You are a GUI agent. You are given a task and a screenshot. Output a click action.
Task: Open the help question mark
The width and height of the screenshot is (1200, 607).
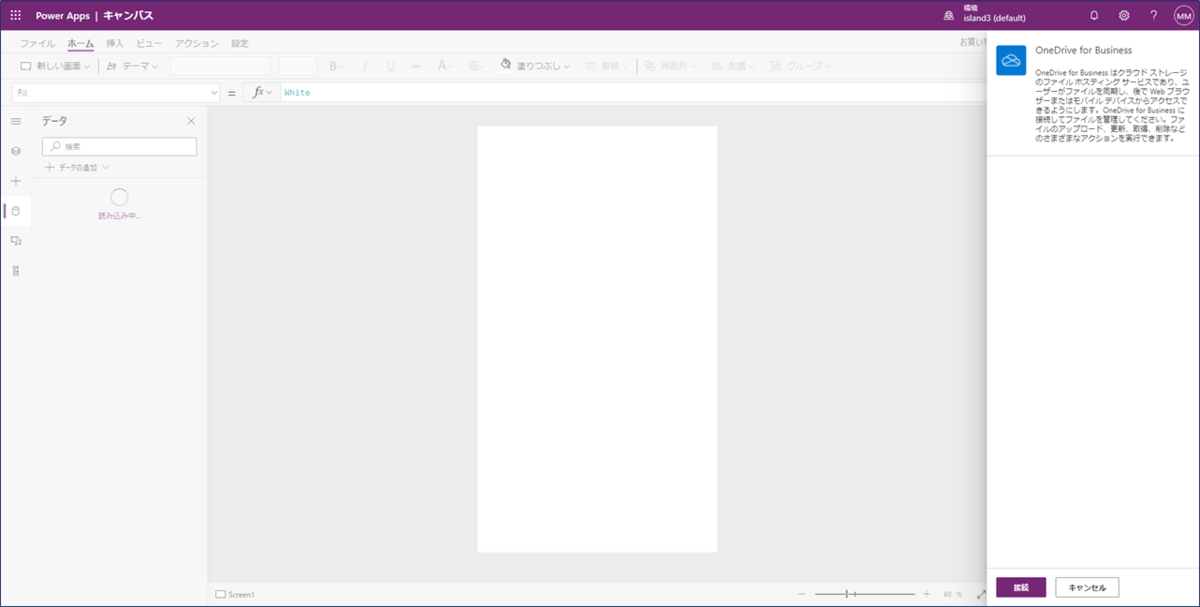(x=1154, y=16)
